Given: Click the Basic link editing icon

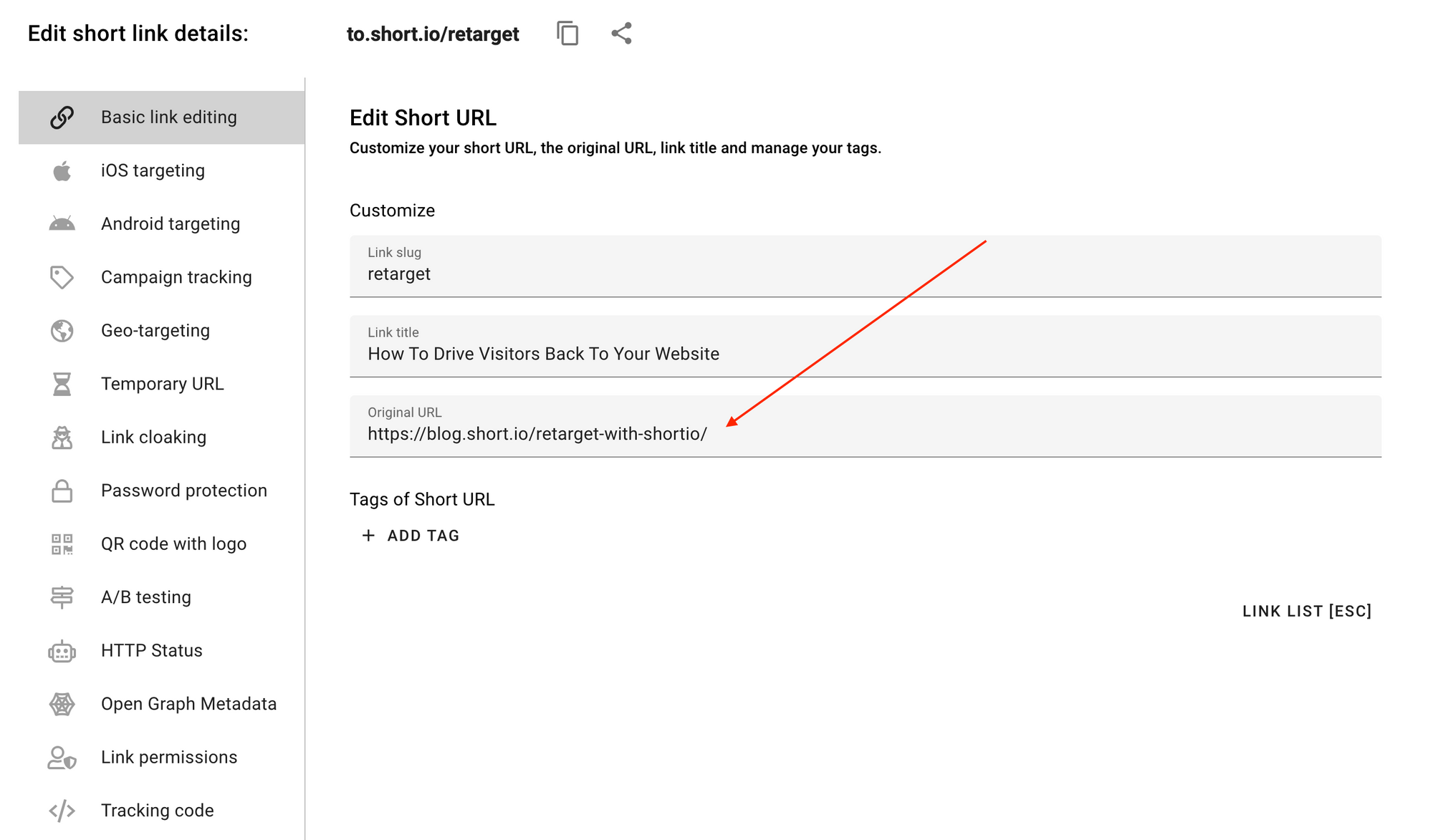Looking at the screenshot, I should (x=63, y=118).
